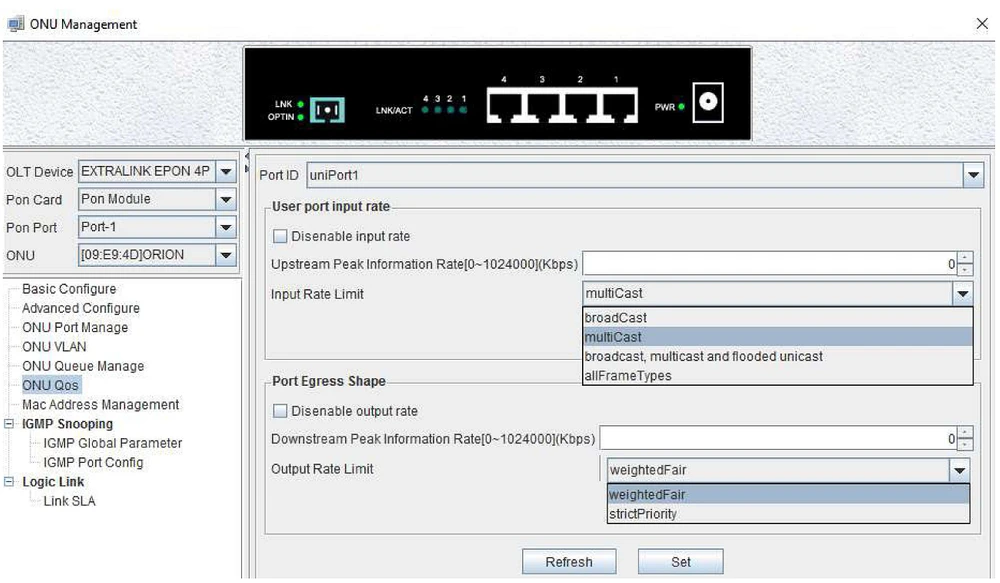Click the Set button
Screen dimensions: 1000x583
coord(680,562)
